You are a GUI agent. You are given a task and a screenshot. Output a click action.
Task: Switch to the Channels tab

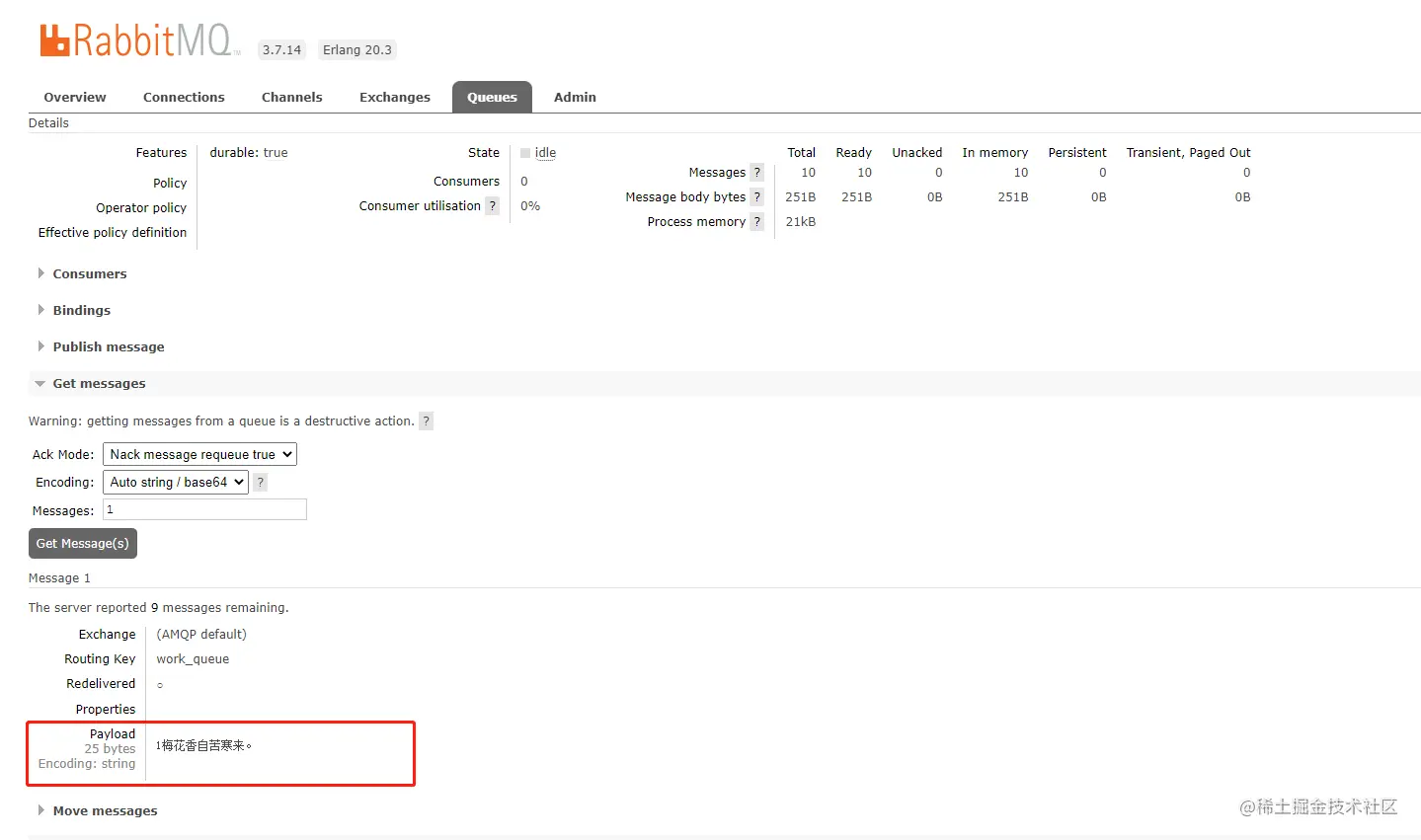[291, 97]
